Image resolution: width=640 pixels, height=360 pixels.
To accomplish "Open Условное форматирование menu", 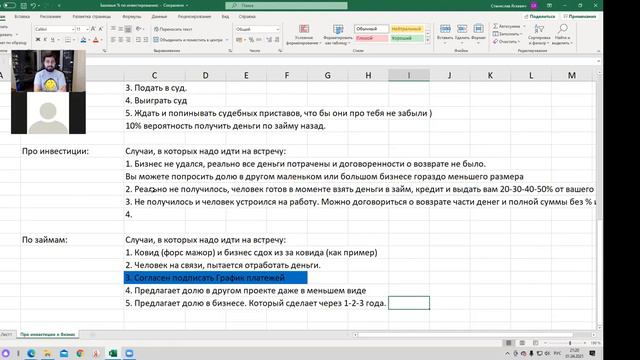I will [x=304, y=34].
